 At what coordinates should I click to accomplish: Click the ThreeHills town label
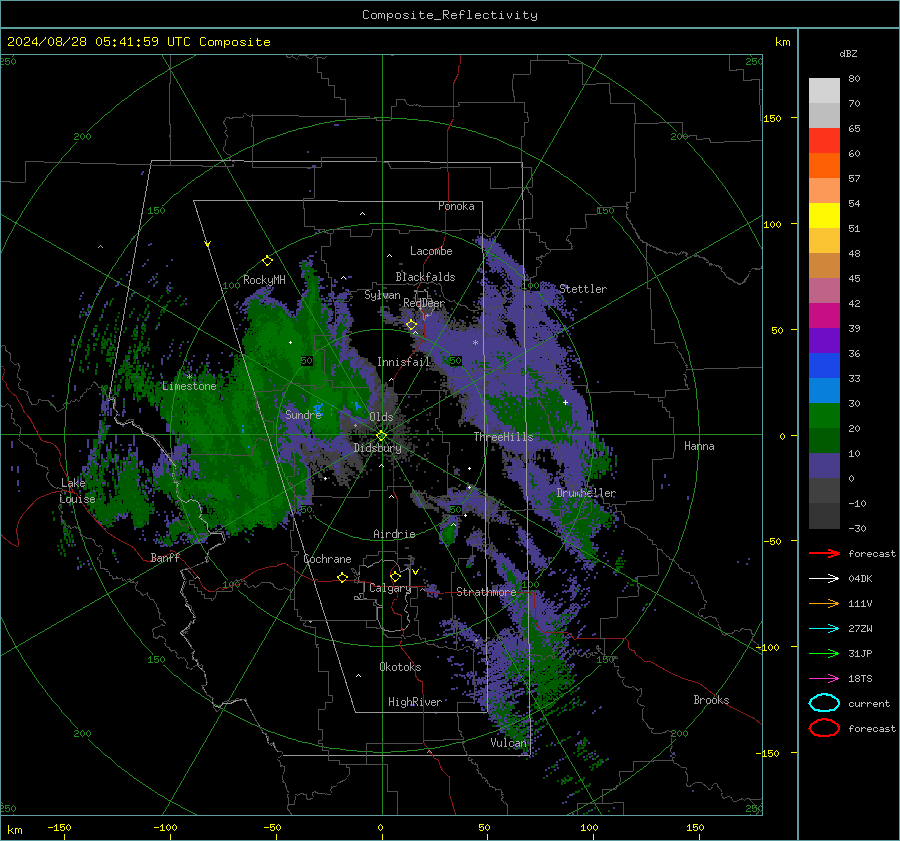click(x=503, y=437)
